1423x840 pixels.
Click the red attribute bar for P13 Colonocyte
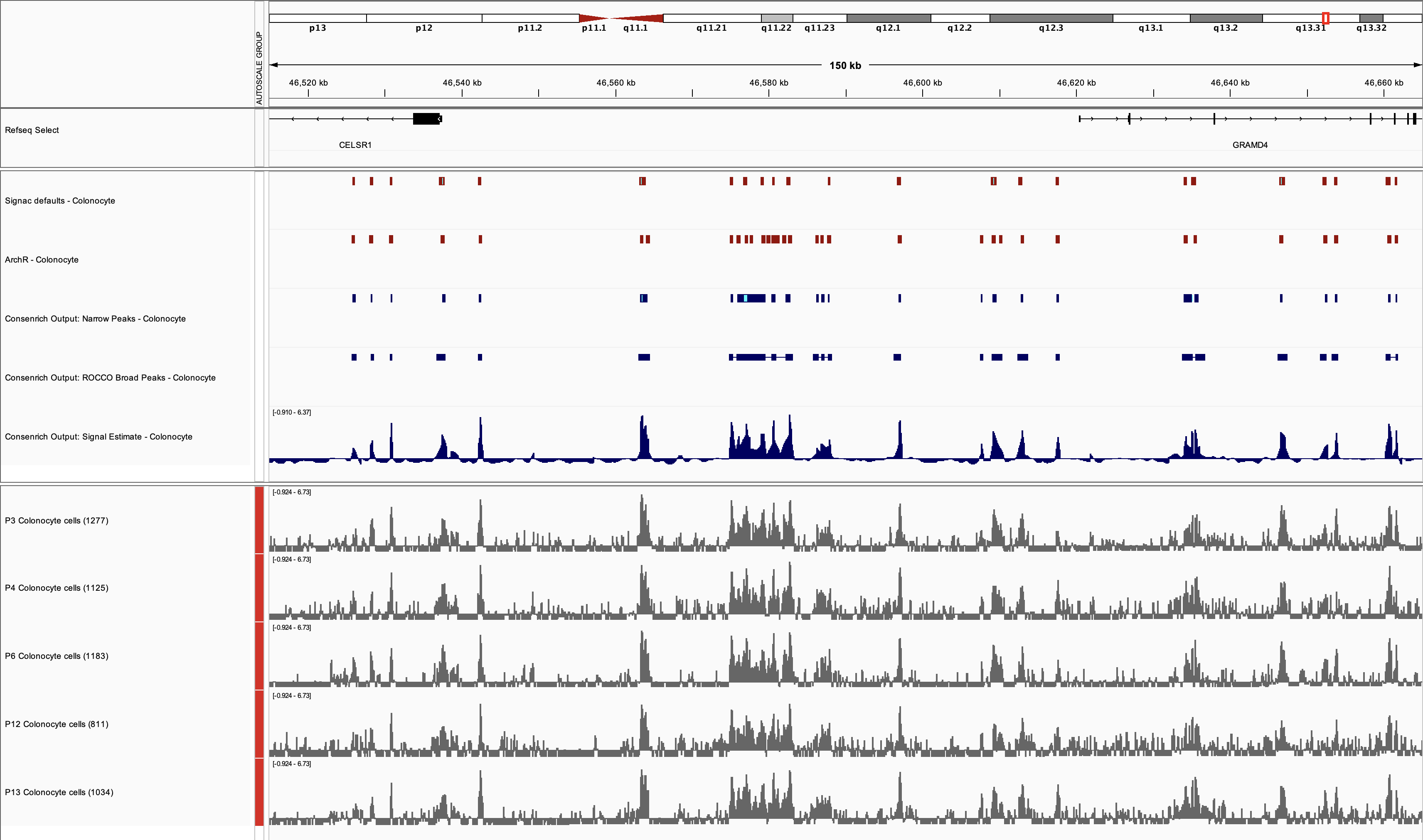[x=259, y=792]
